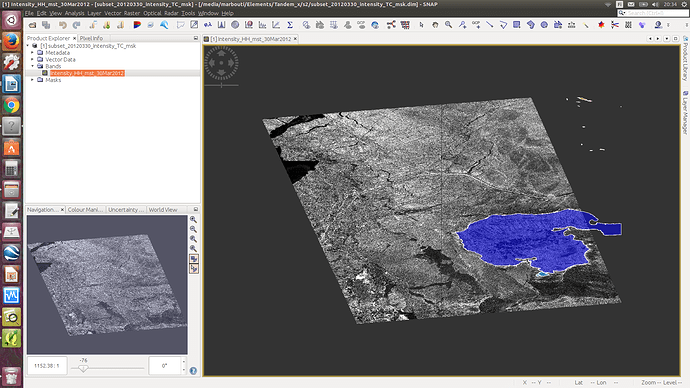The width and height of the screenshot is (690, 388).
Task: Open the Optical menu
Action: tap(152, 13)
